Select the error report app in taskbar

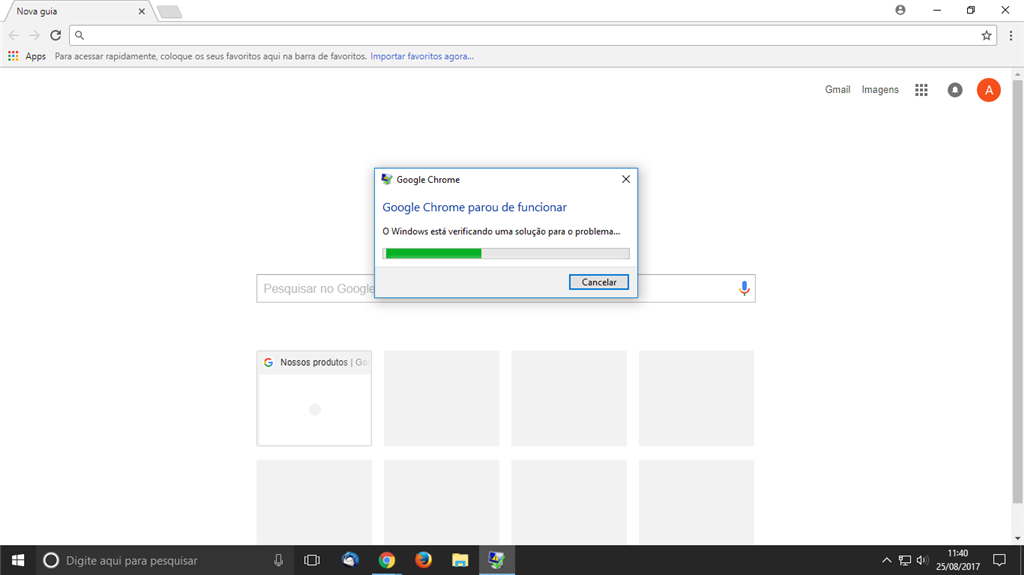tap(496, 560)
